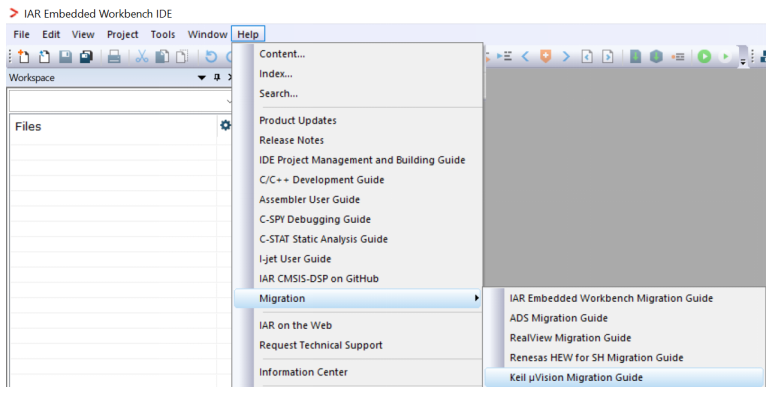Click the Save All toolbar icon
This screenshot has width=772, height=400.
[87, 57]
